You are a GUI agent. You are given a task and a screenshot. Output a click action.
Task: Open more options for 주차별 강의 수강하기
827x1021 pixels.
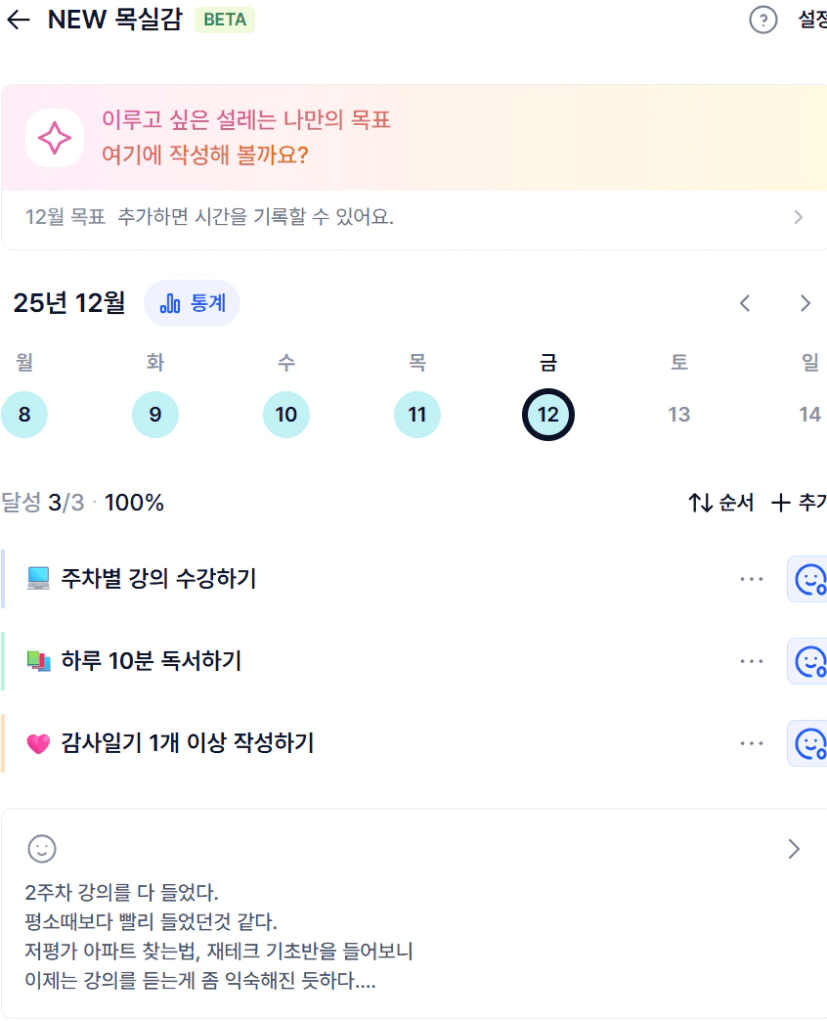click(751, 579)
